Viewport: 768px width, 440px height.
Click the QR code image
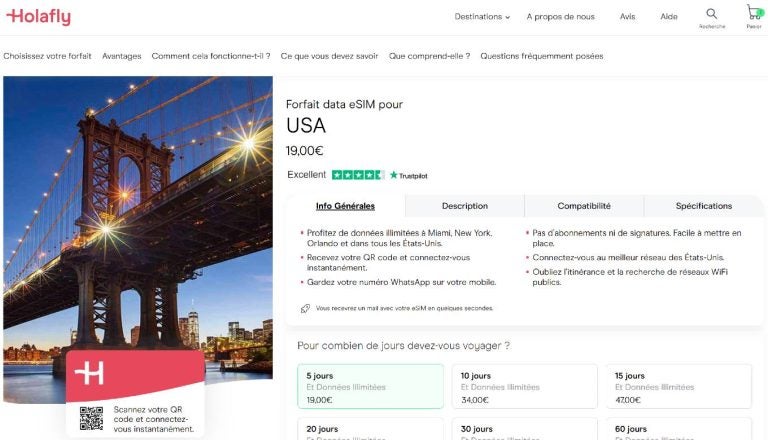[91, 418]
